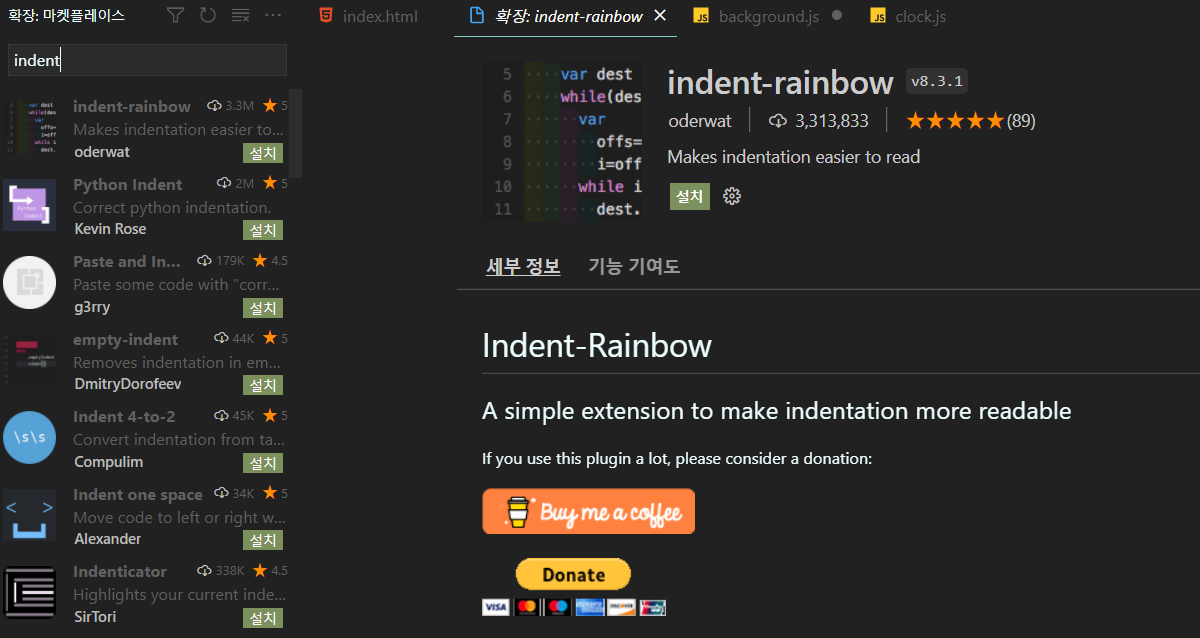Select Indent one space list entry title

[138, 494]
